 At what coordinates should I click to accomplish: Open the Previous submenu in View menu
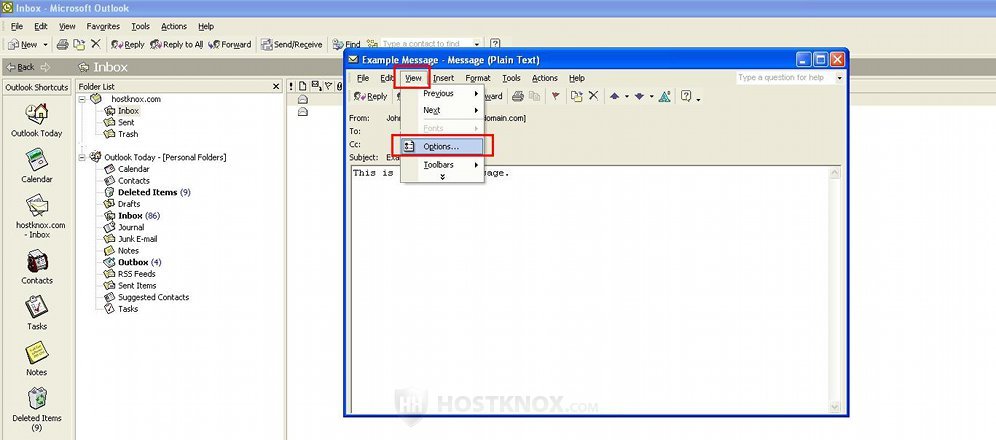(443, 93)
